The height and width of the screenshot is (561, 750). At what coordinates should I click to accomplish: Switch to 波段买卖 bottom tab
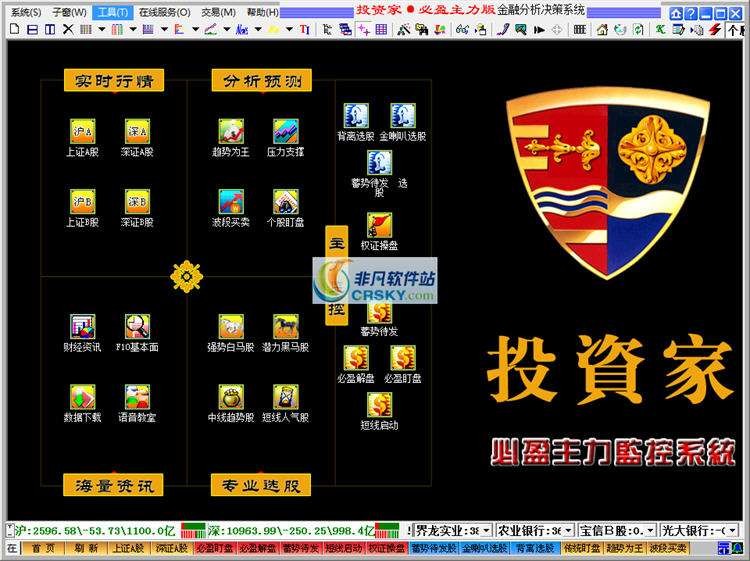668,548
